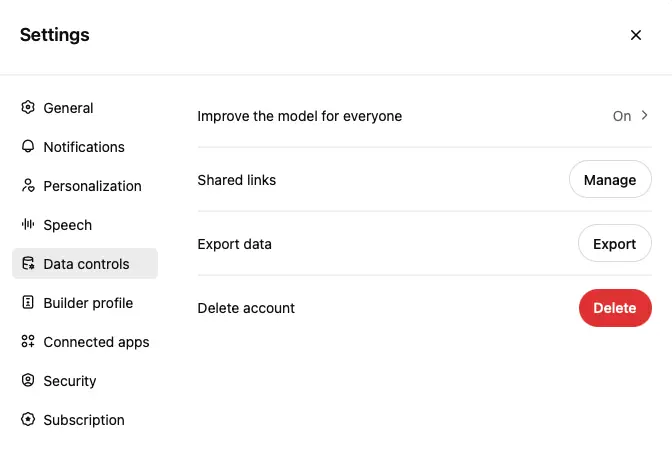This screenshot has width=672, height=476.
Task: Click the "Delete account" label
Action: [246, 308]
